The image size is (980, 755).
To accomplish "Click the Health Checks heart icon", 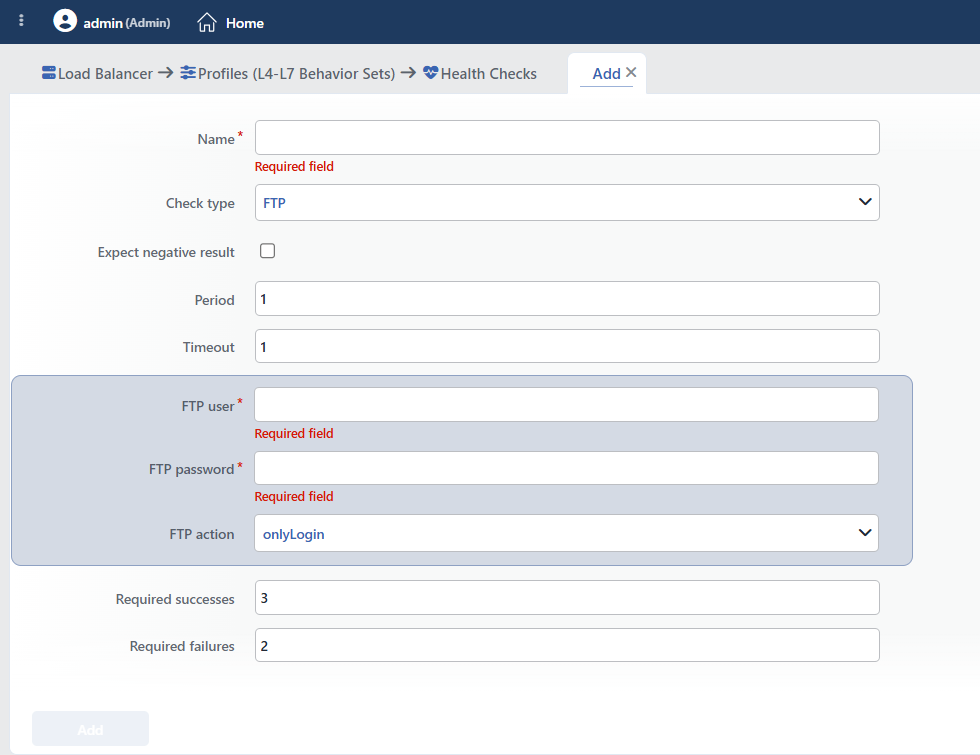I will coord(431,72).
